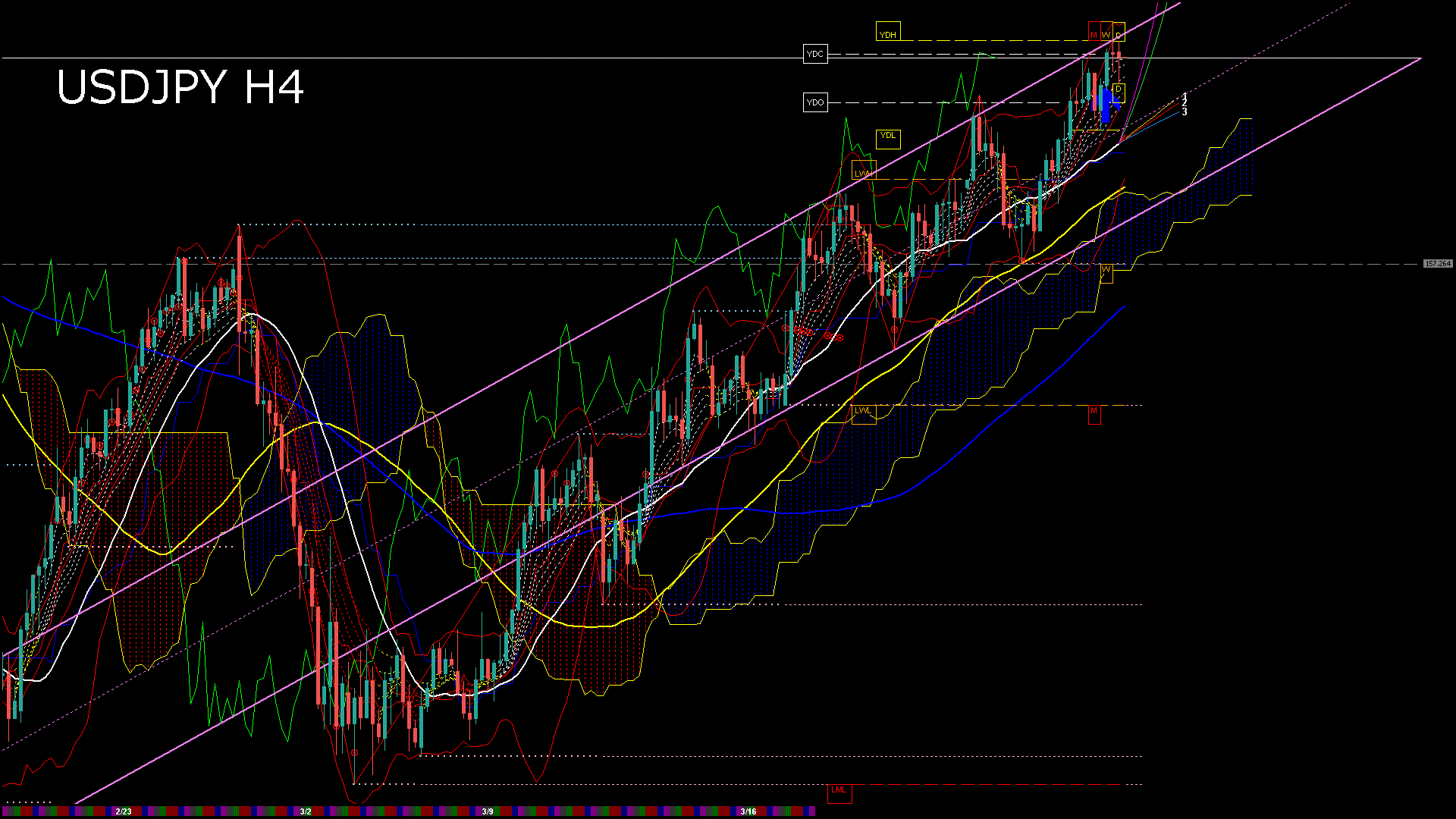Click the 3/2 date marker
The height and width of the screenshot is (819, 1456).
(x=306, y=811)
